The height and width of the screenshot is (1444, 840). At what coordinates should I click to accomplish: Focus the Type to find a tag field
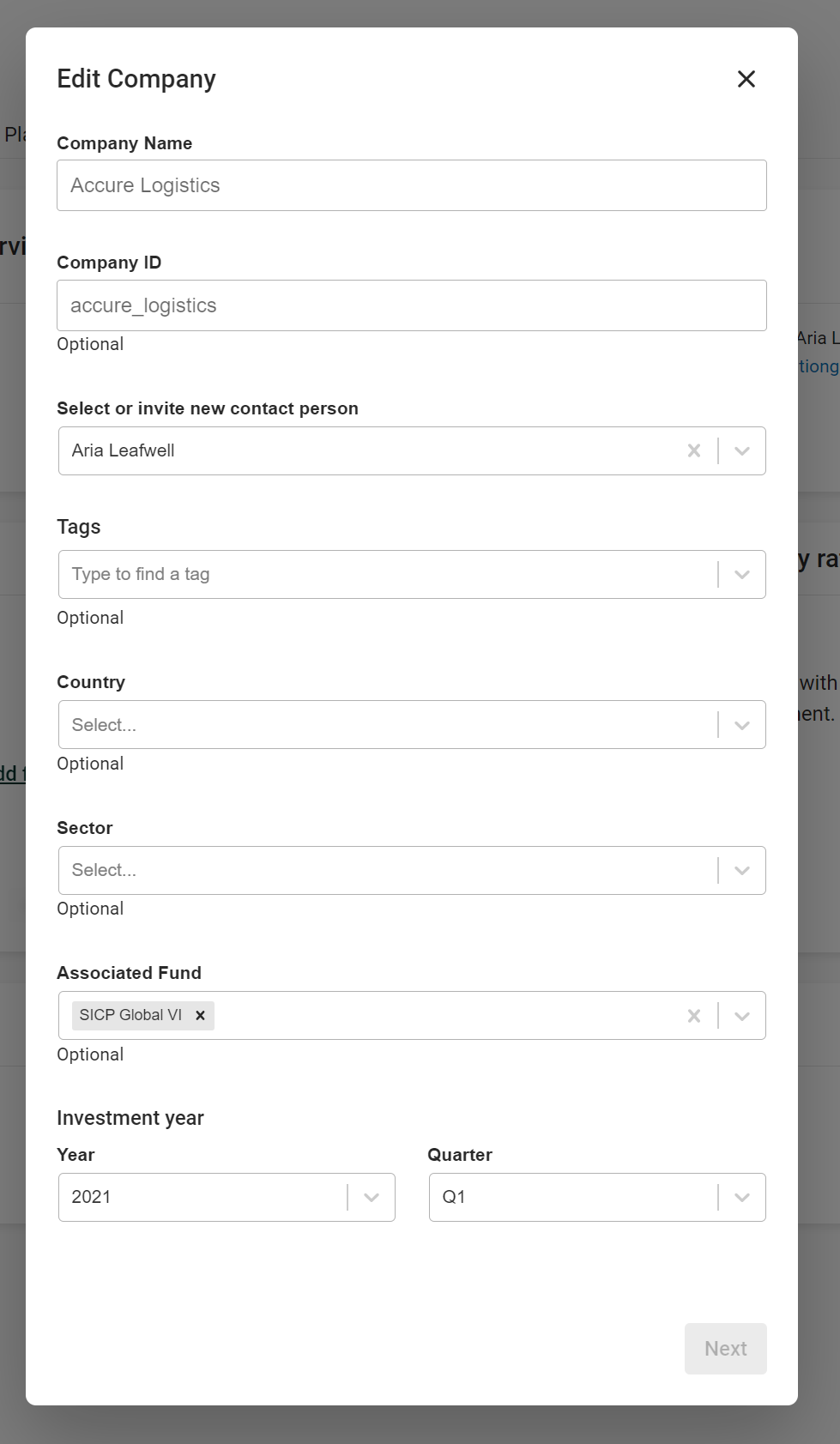coord(387,574)
